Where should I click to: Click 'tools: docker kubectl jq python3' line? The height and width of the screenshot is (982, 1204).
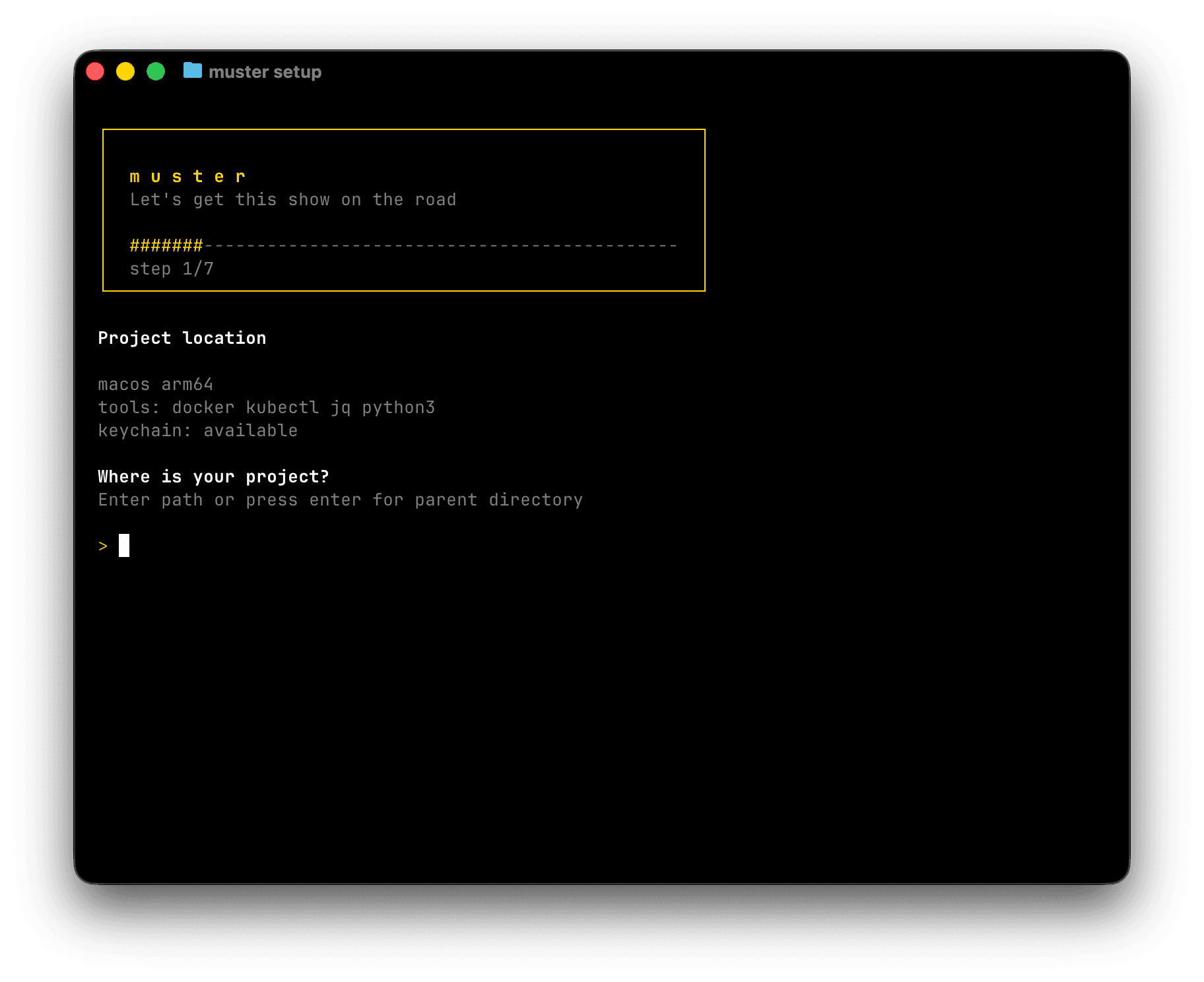267,407
